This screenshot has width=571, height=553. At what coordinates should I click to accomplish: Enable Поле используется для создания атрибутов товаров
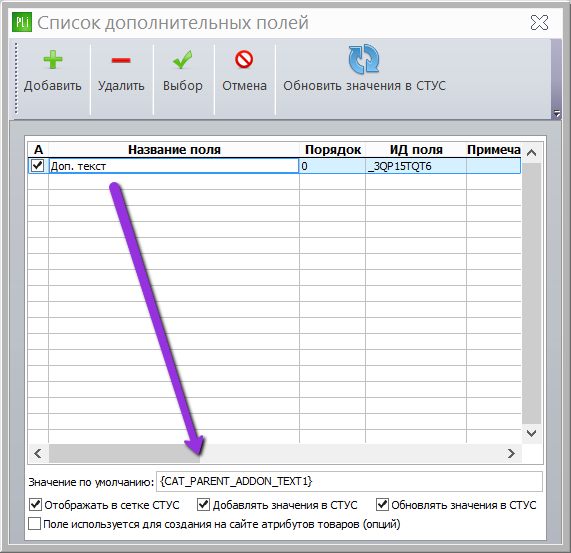pyautogui.click(x=35, y=524)
